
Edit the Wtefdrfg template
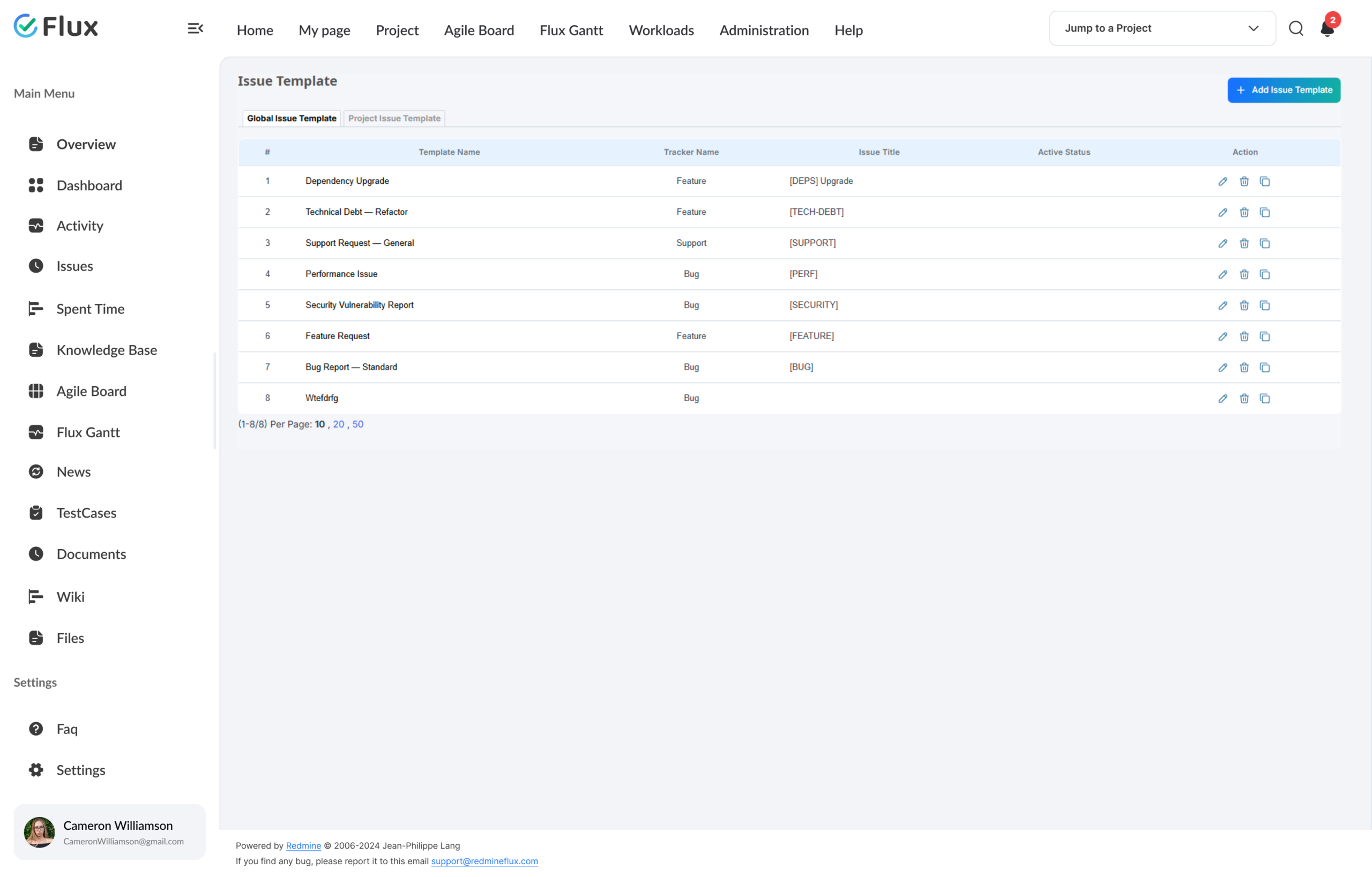click(x=1222, y=399)
